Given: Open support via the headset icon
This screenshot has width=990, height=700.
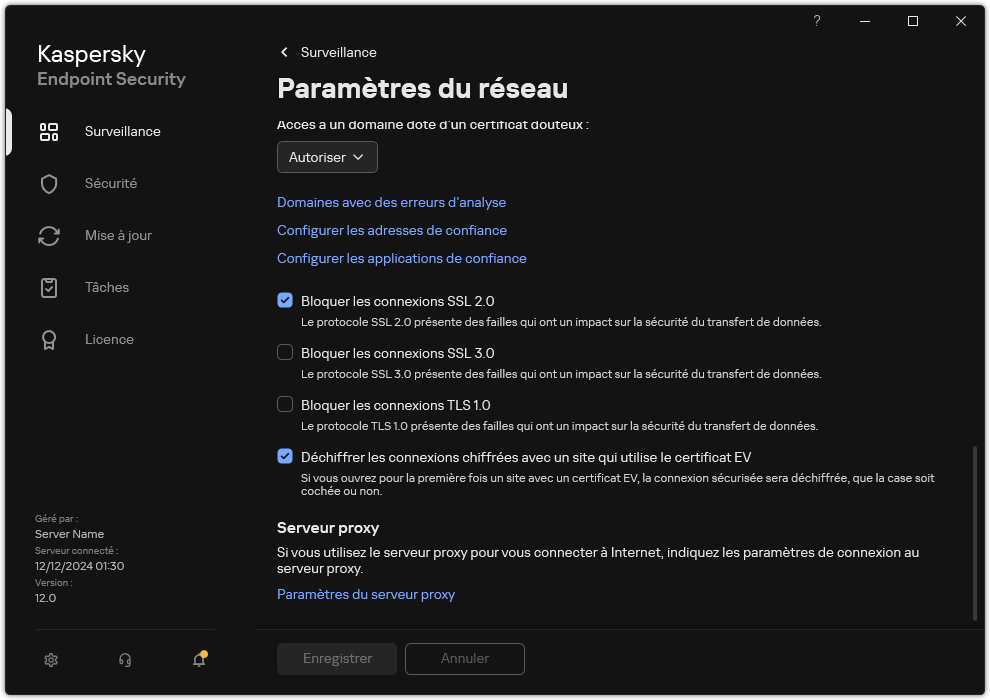Looking at the screenshot, I should pos(124,660).
